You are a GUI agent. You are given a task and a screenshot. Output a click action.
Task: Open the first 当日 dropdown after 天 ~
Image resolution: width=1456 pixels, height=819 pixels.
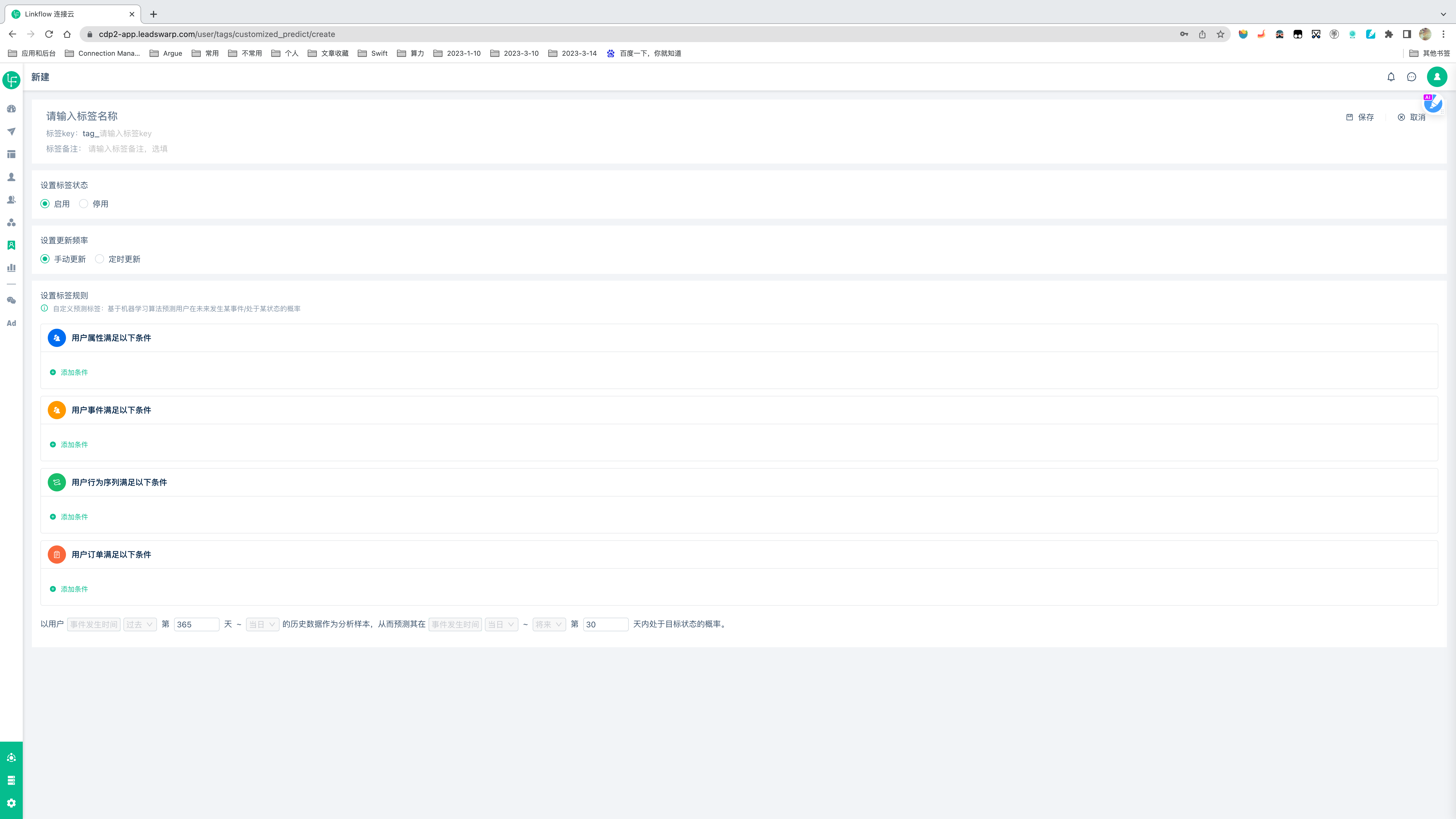click(262, 624)
